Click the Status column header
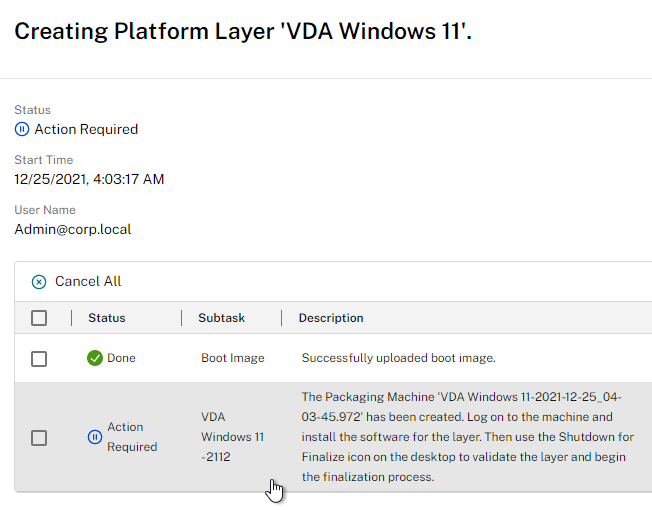This screenshot has height=510, width=652. 107,318
